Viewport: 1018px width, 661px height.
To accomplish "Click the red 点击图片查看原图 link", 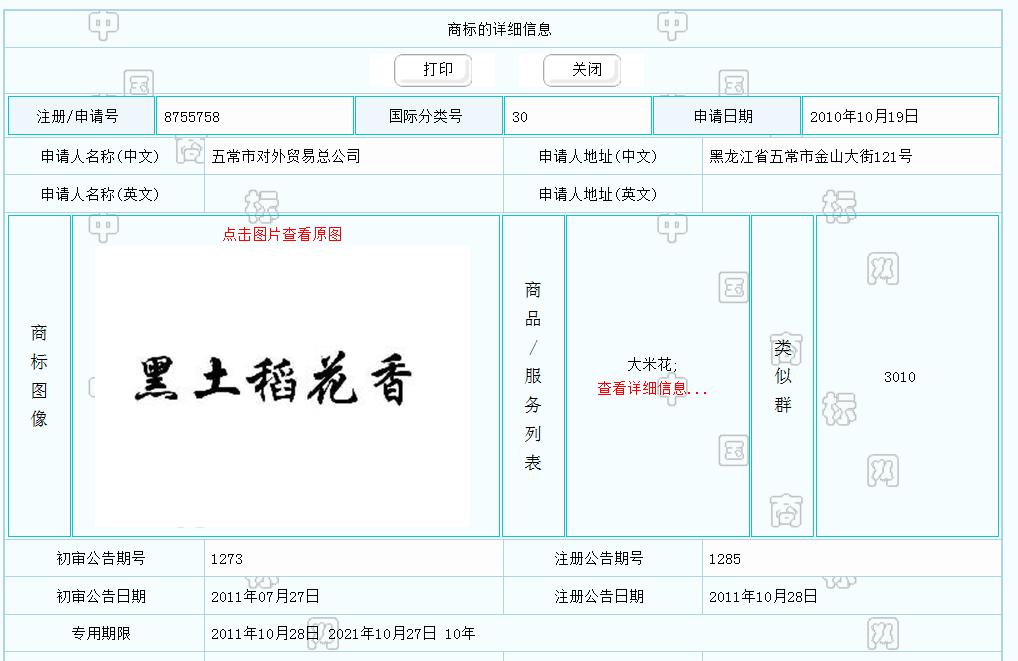I will [282, 234].
